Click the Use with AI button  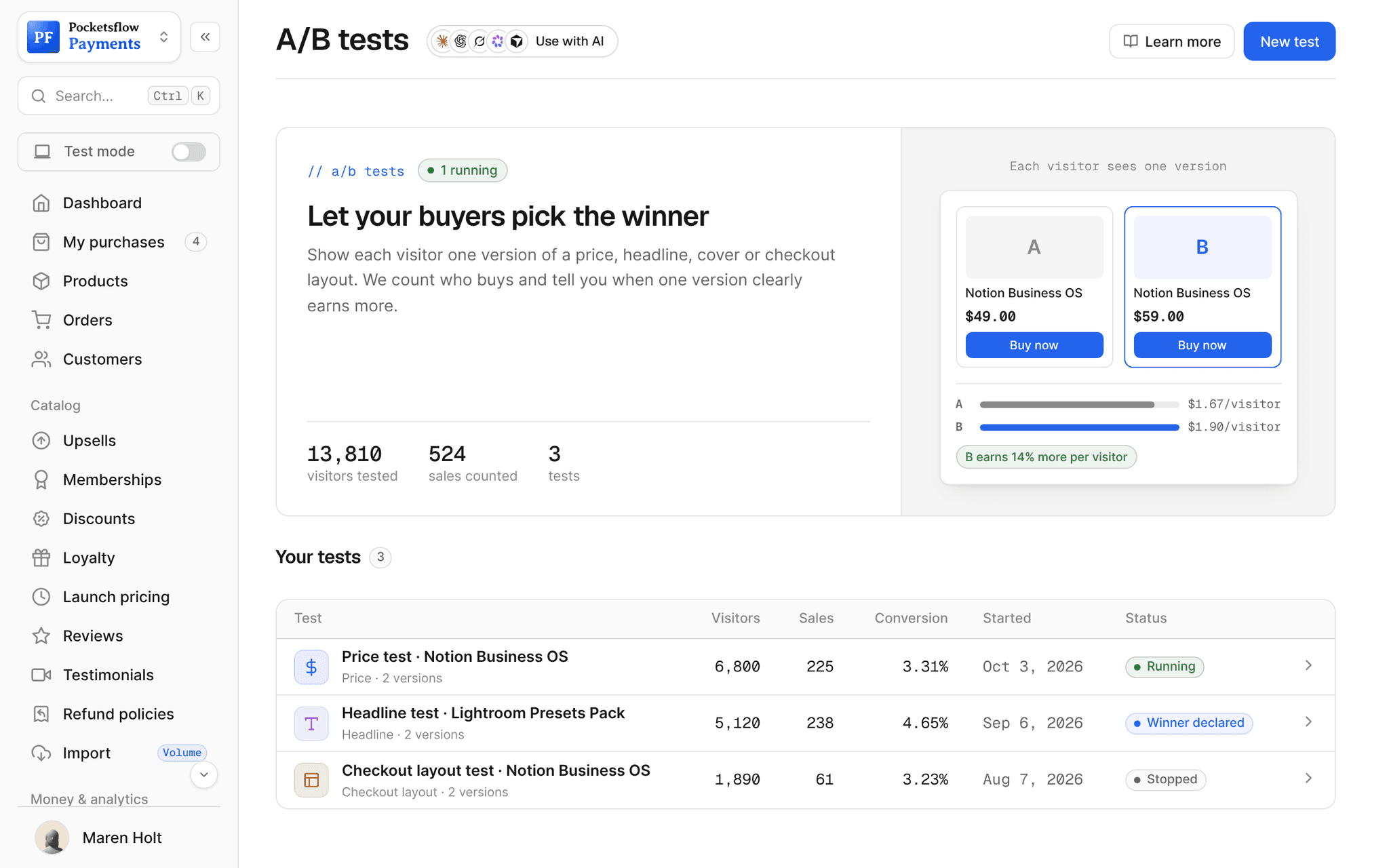tap(522, 41)
